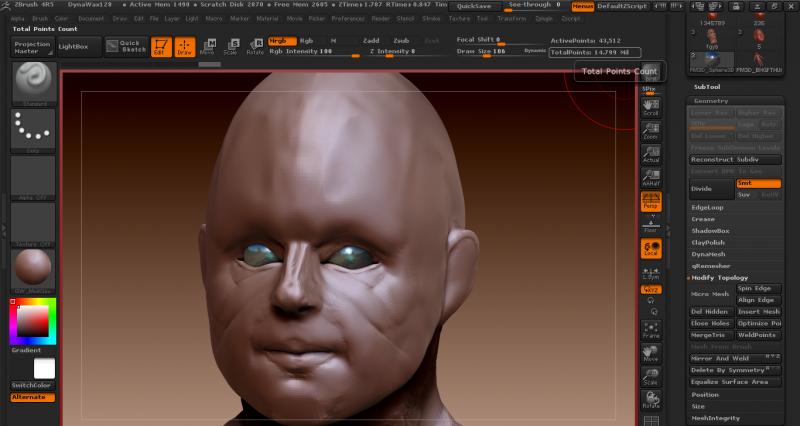
Task: Adjust the Focal Shift slider
Action: (x=499, y=40)
